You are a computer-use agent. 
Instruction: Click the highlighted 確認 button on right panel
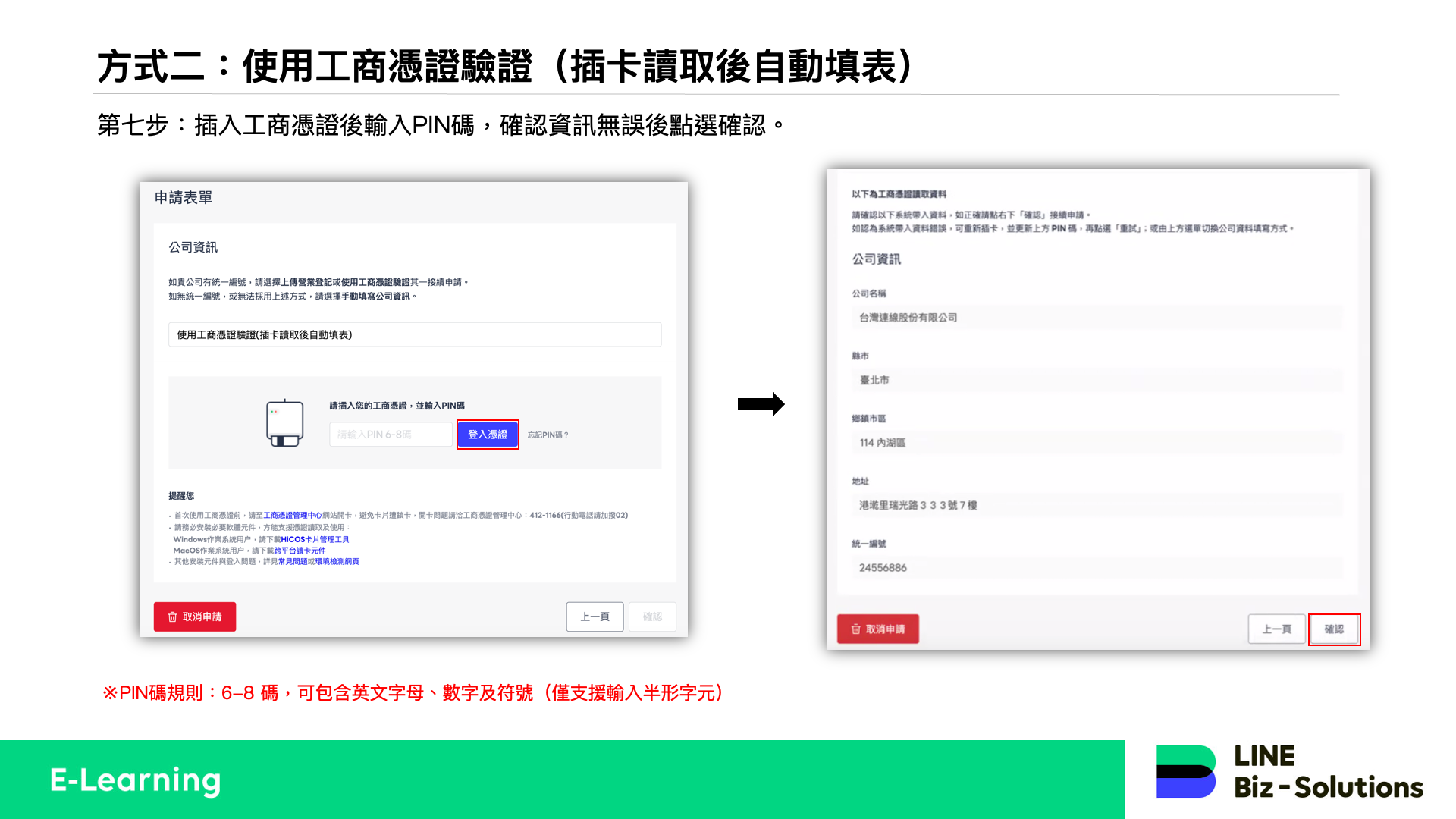click(x=1335, y=629)
